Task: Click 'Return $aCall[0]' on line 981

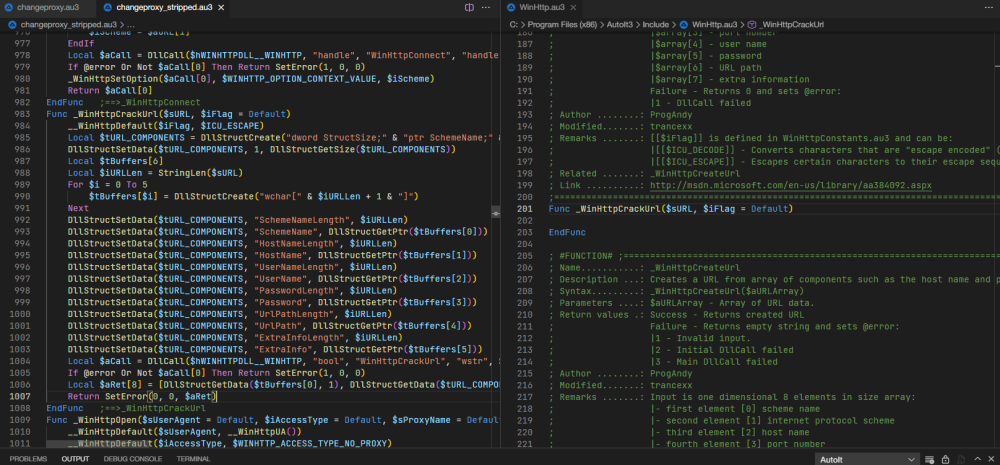Action: point(110,90)
